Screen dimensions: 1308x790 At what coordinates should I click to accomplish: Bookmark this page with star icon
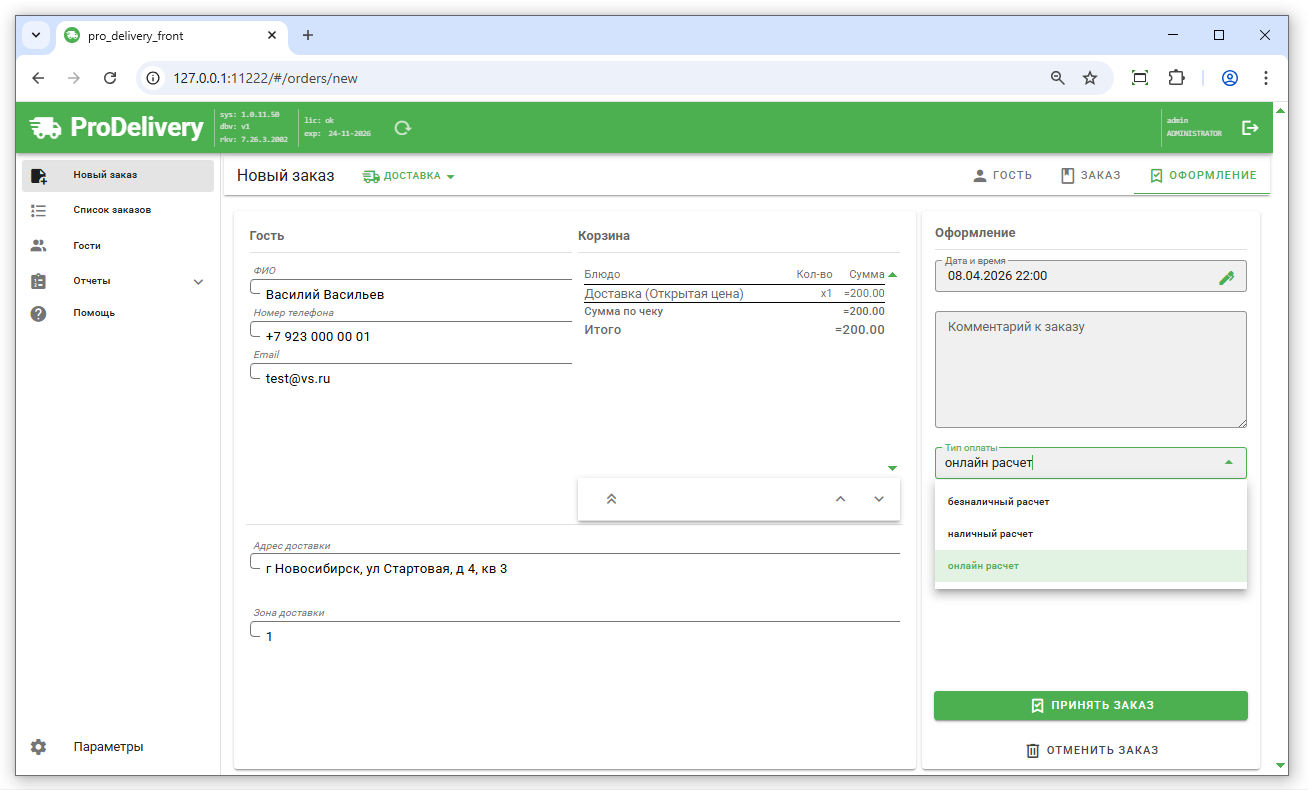click(1090, 78)
